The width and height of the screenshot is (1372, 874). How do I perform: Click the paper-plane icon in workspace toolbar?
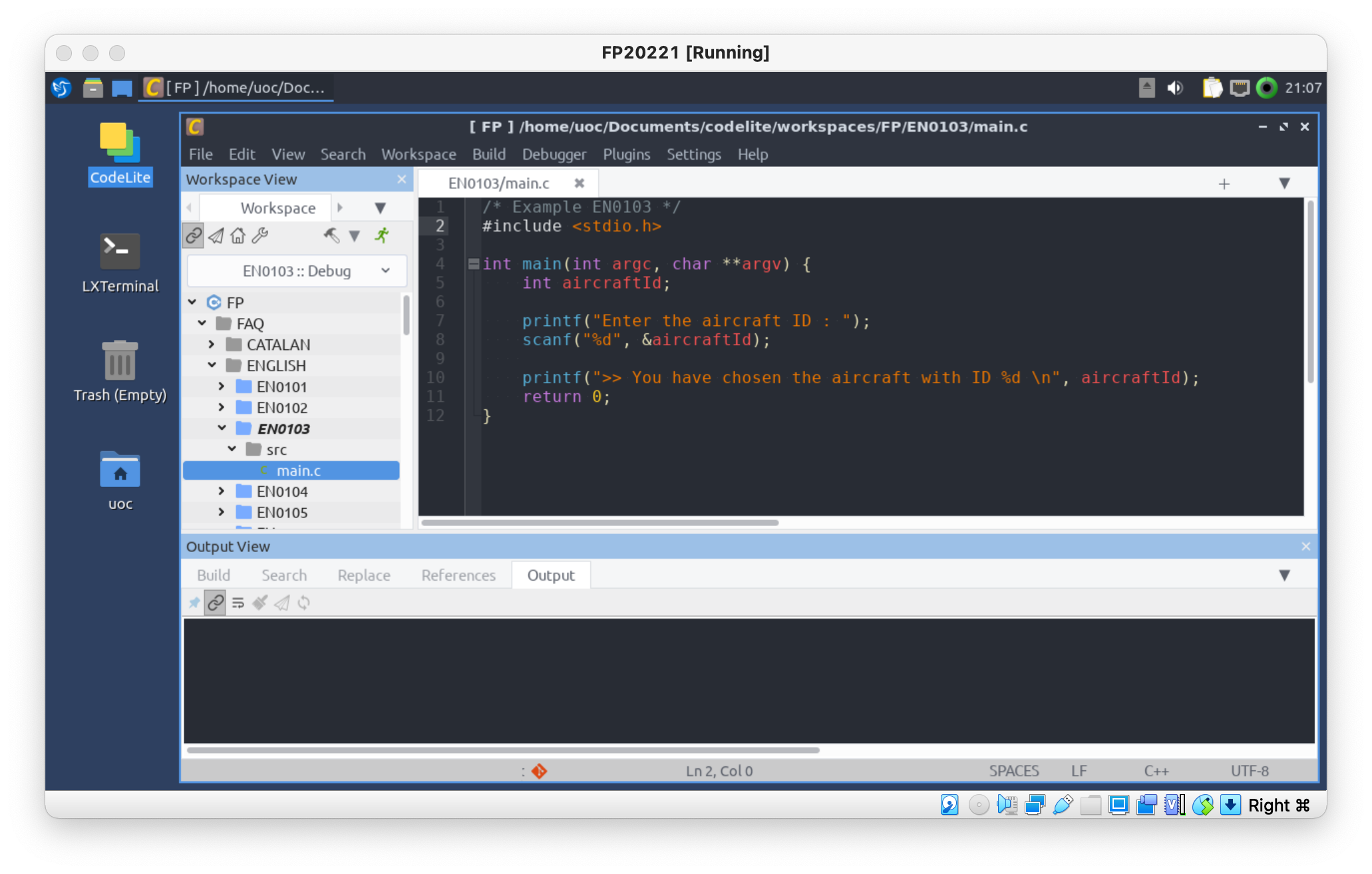click(216, 235)
